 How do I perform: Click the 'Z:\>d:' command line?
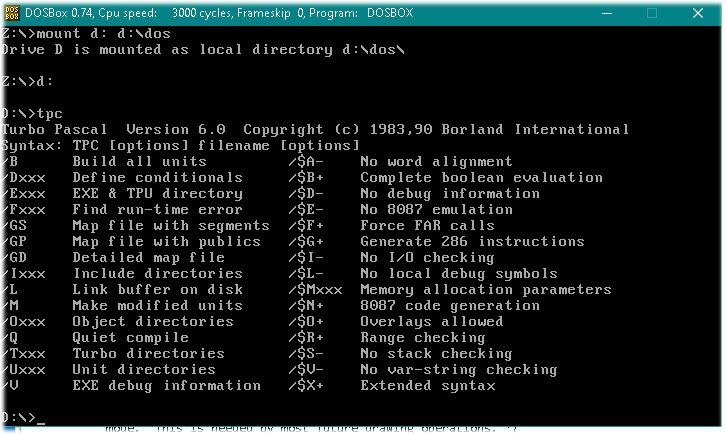[27, 82]
